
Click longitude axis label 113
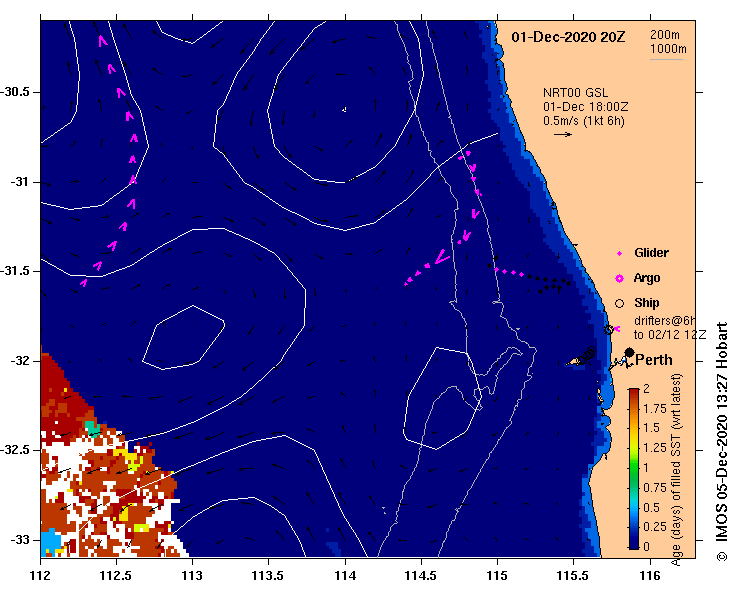tap(192, 576)
